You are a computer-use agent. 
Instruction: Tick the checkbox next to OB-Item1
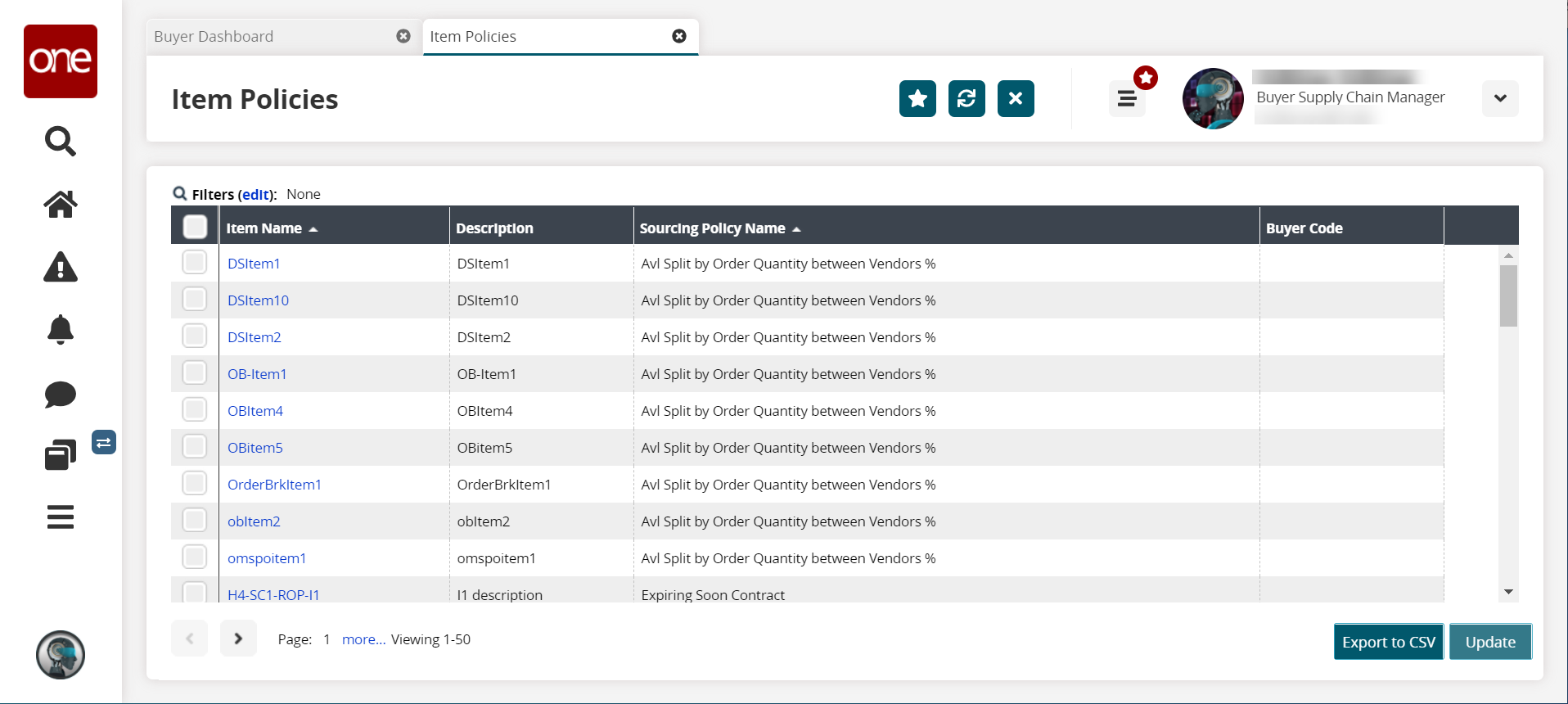(x=195, y=373)
